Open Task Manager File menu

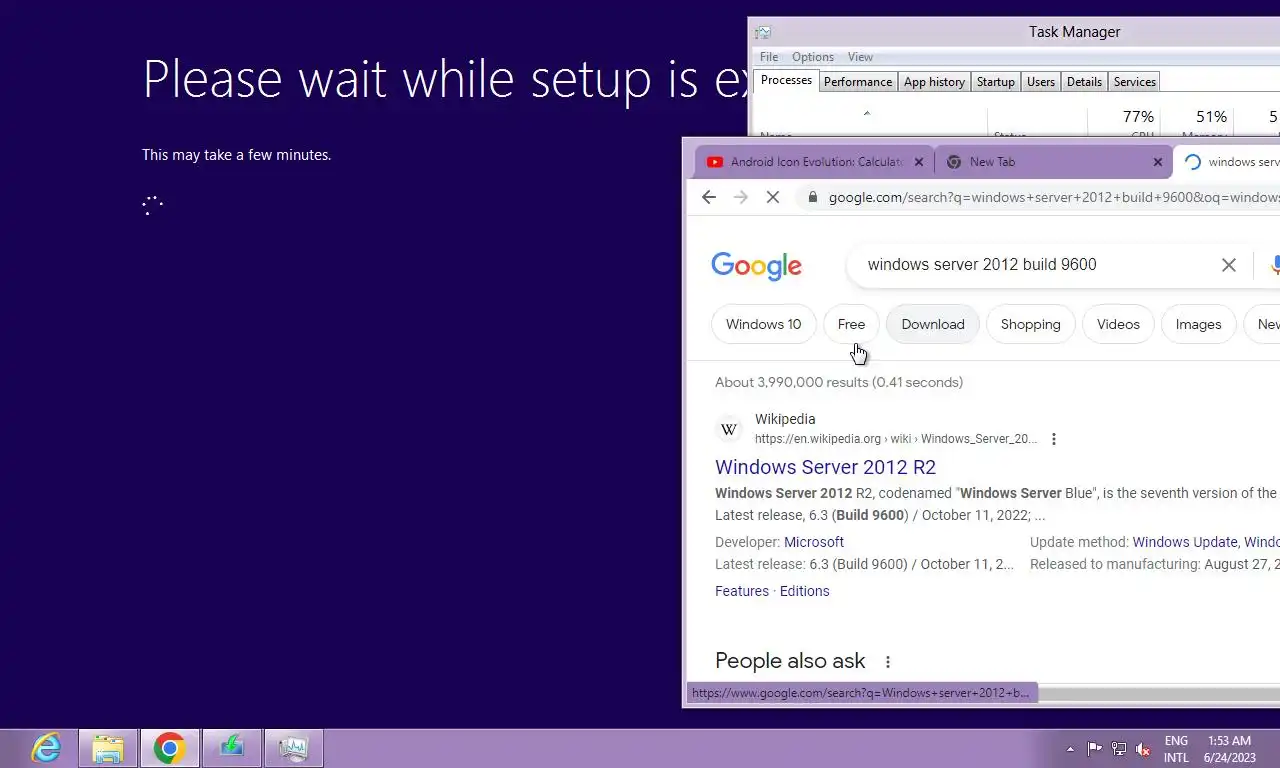(769, 57)
